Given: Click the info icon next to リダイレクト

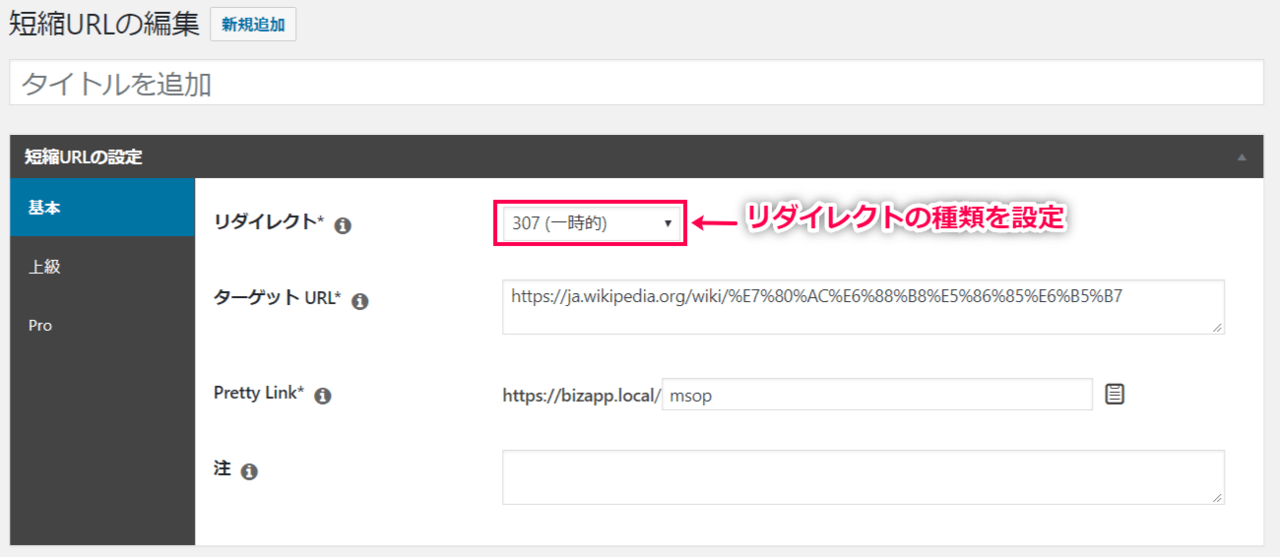Looking at the screenshot, I should [x=342, y=226].
